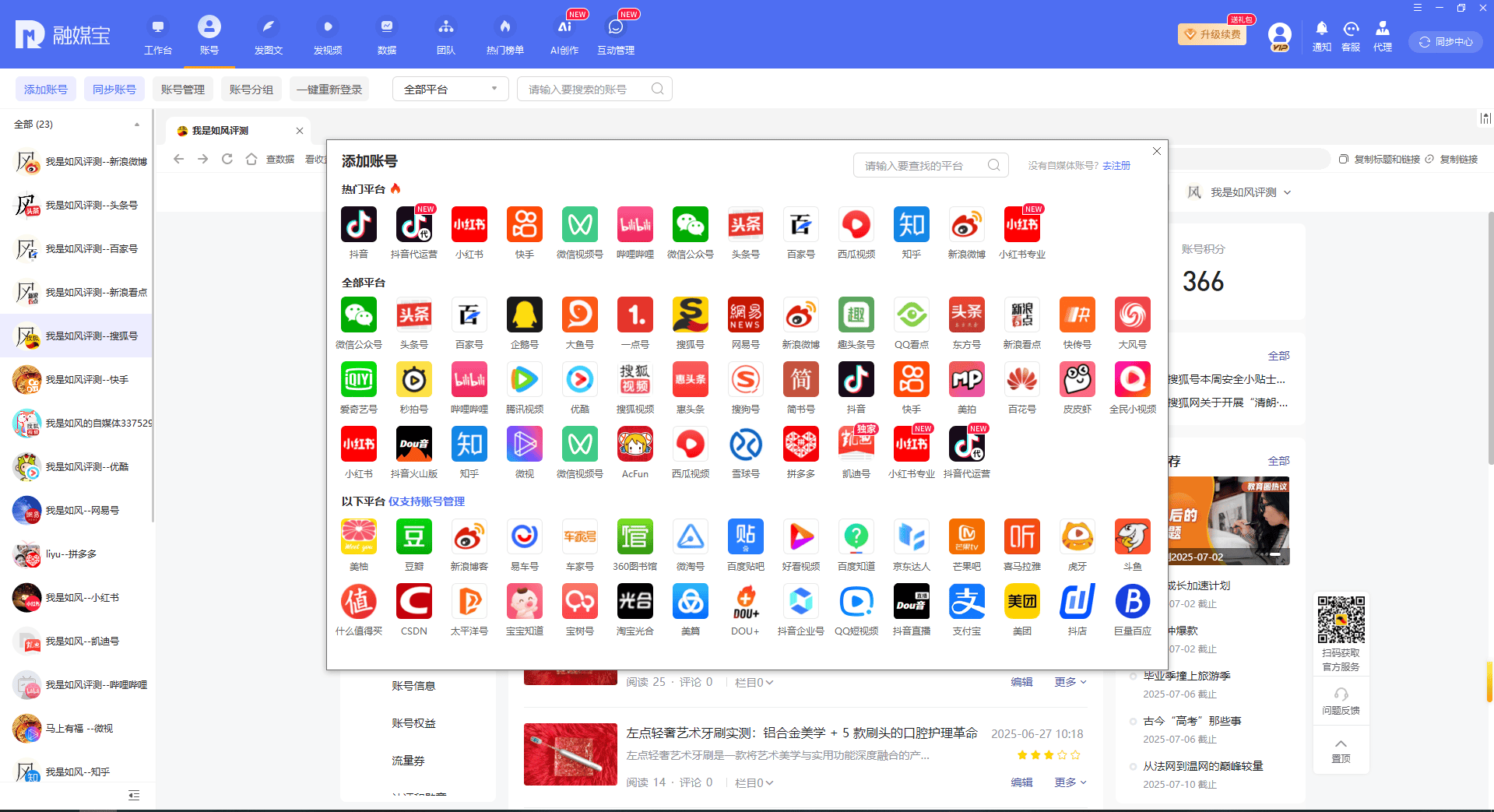Click 一键重新登录 button
The width and height of the screenshot is (1494, 812).
(329, 90)
